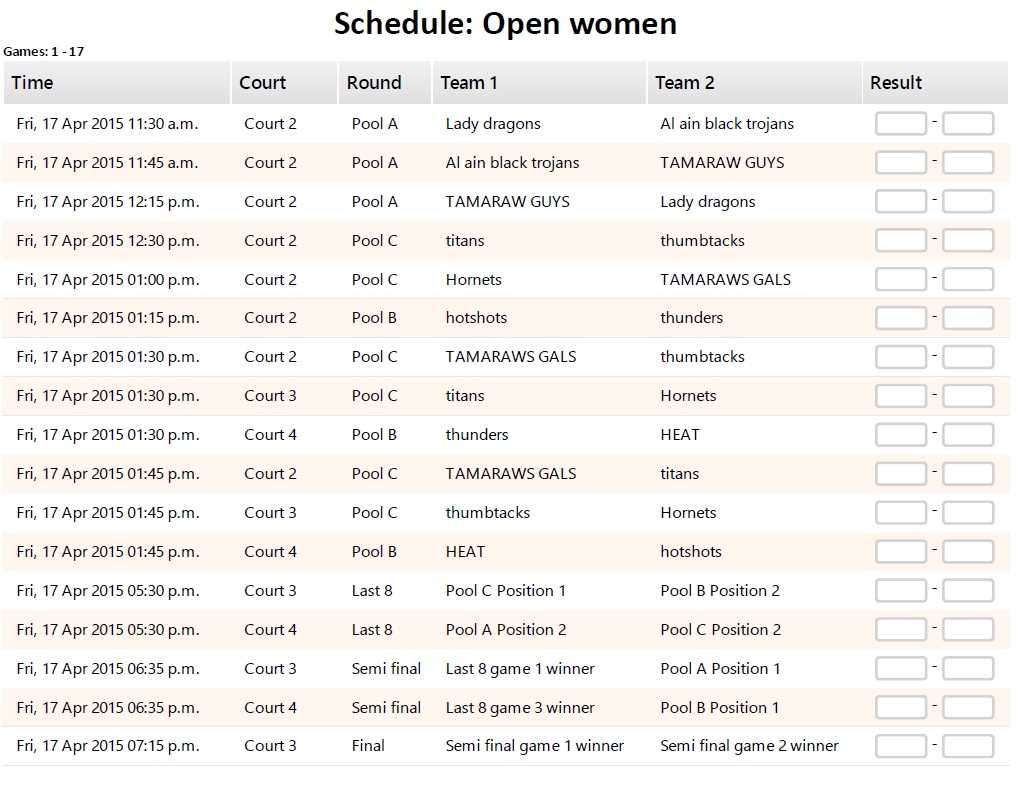Click second score field for Hornets vs TAMARAWS GALS
This screenshot has width=1018, height=787.
pos(967,280)
